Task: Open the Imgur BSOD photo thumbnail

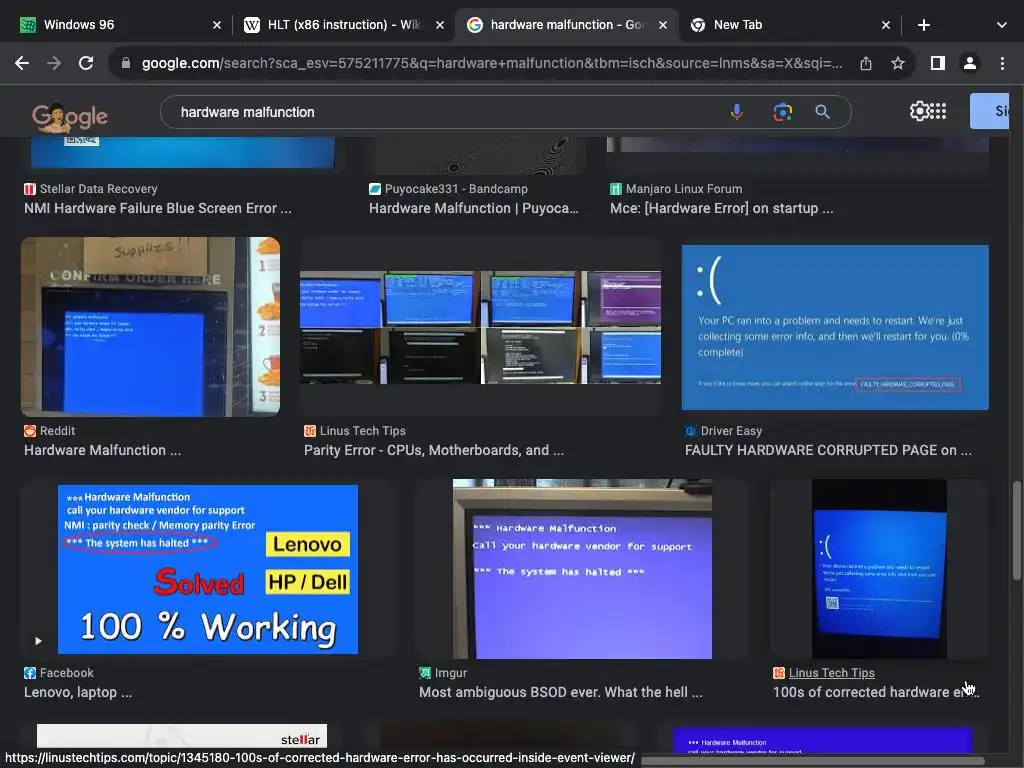Action: (582, 569)
